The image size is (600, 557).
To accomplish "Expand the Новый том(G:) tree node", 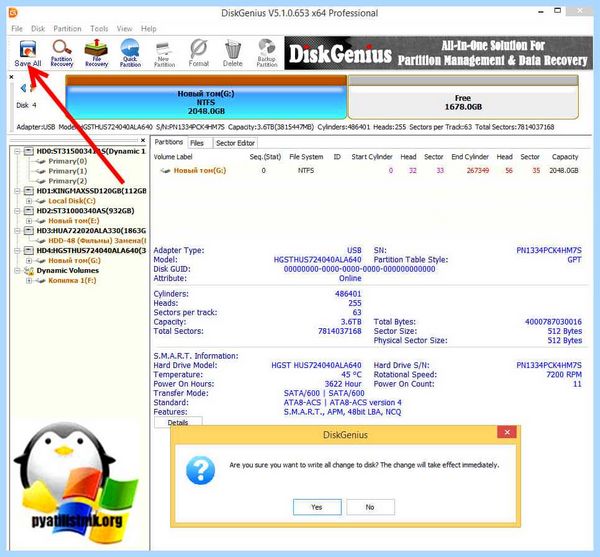I will [x=29, y=261].
